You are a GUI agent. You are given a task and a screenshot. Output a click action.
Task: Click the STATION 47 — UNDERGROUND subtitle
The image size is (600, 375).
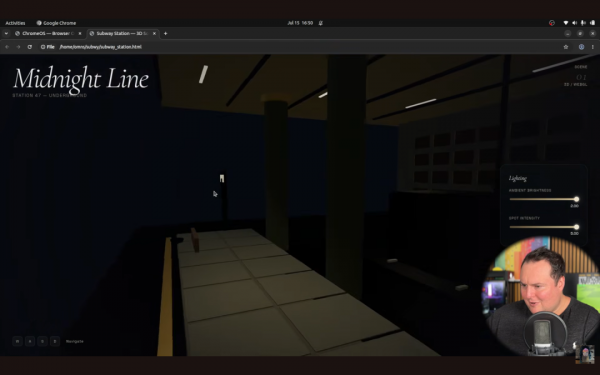[x=50, y=95]
